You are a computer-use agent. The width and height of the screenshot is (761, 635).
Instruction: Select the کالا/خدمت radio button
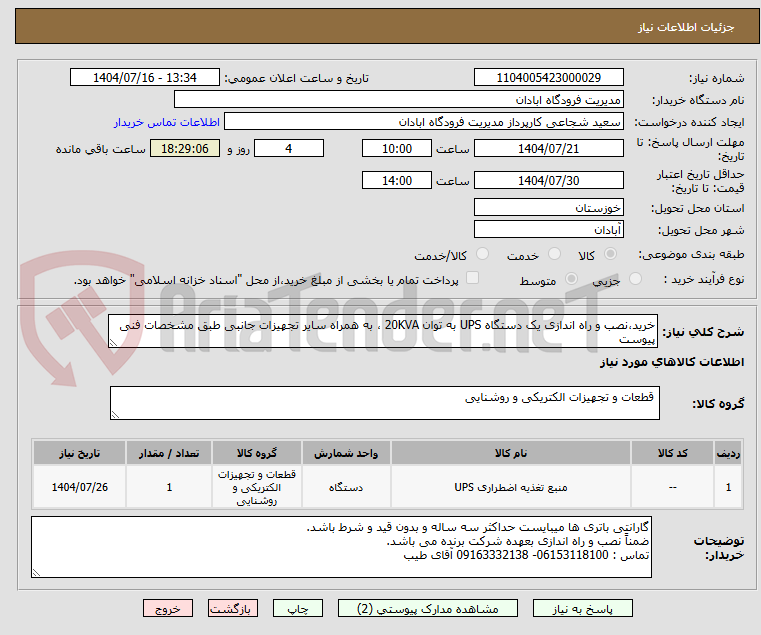click(x=482, y=254)
